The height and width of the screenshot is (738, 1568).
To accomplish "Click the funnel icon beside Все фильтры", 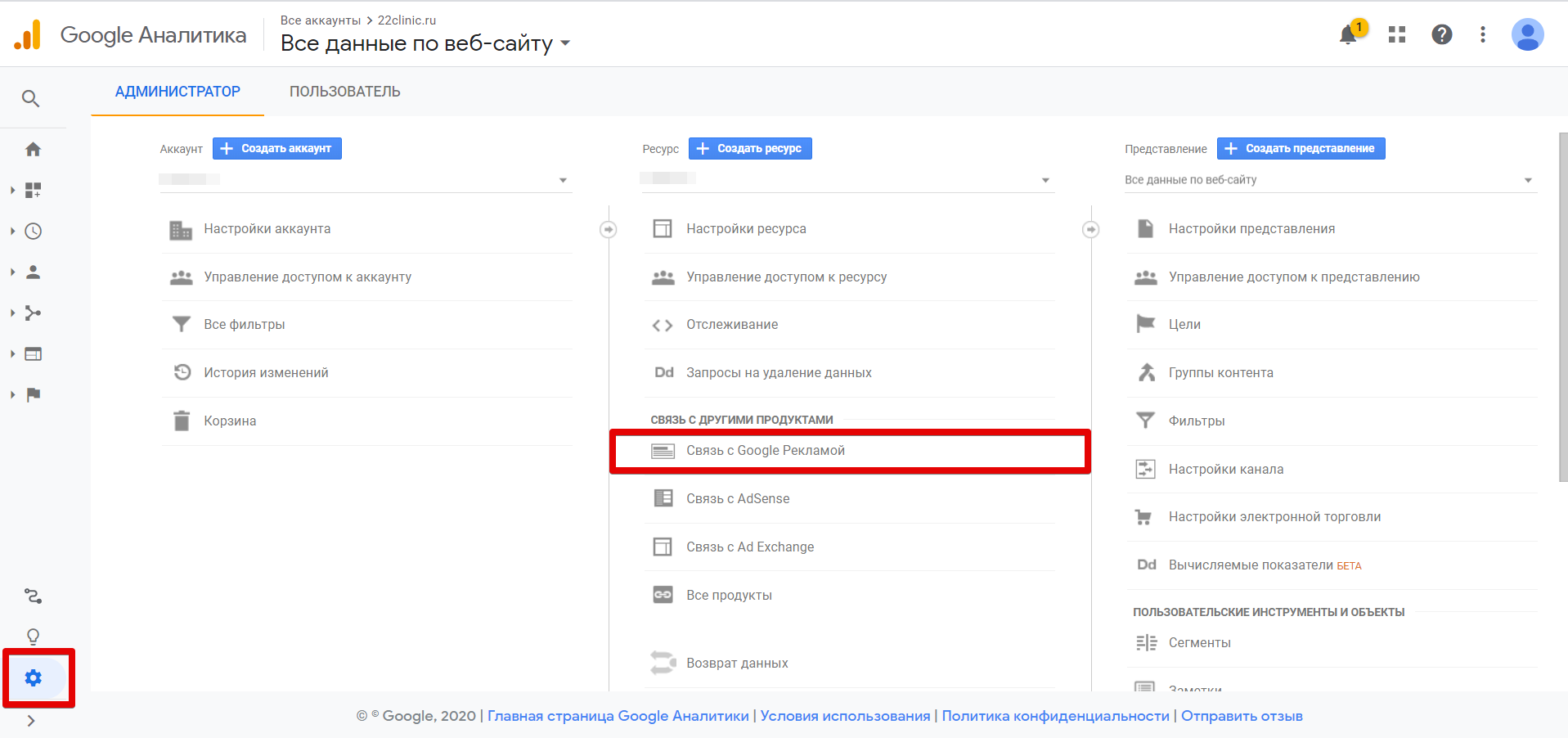I will (x=181, y=325).
